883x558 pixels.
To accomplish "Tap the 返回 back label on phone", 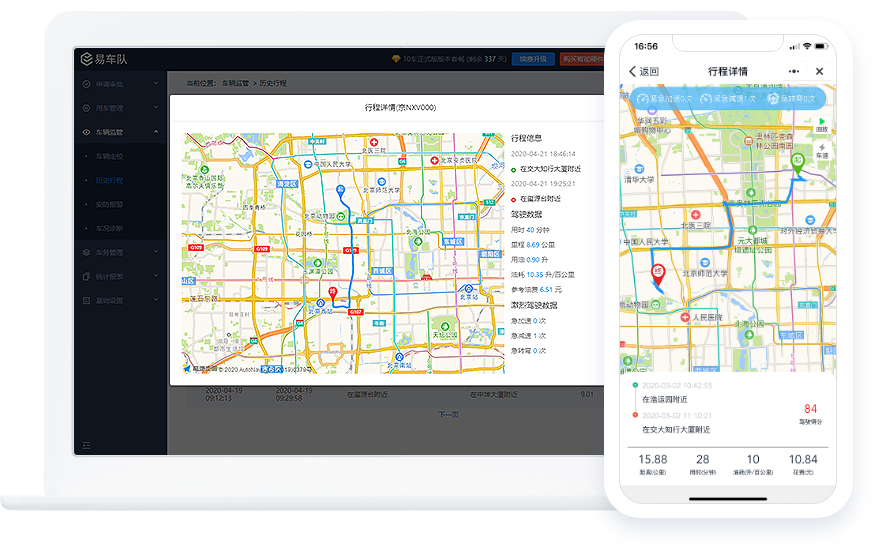I will (x=649, y=72).
